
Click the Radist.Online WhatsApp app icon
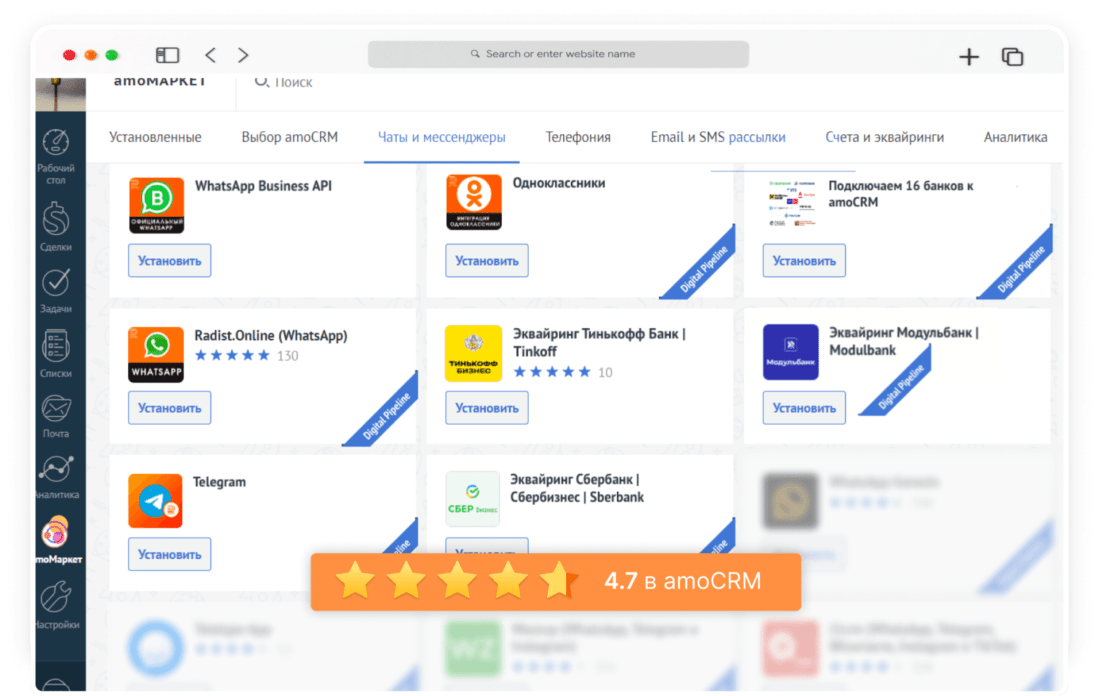click(156, 355)
